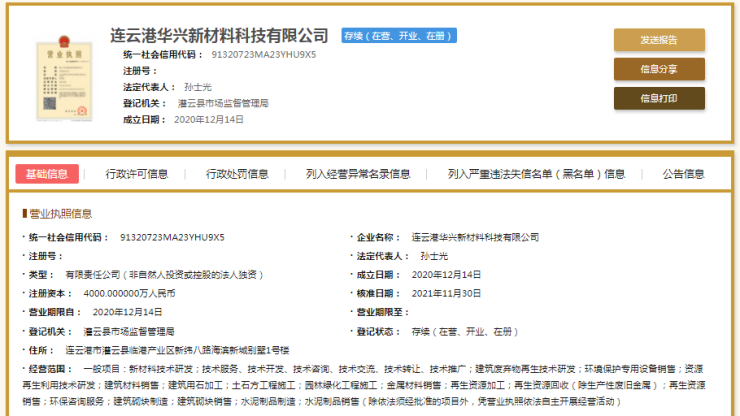Viewport: 740px width, 416px height.
Task: Select the 基础信息 tab
Action: point(47,174)
